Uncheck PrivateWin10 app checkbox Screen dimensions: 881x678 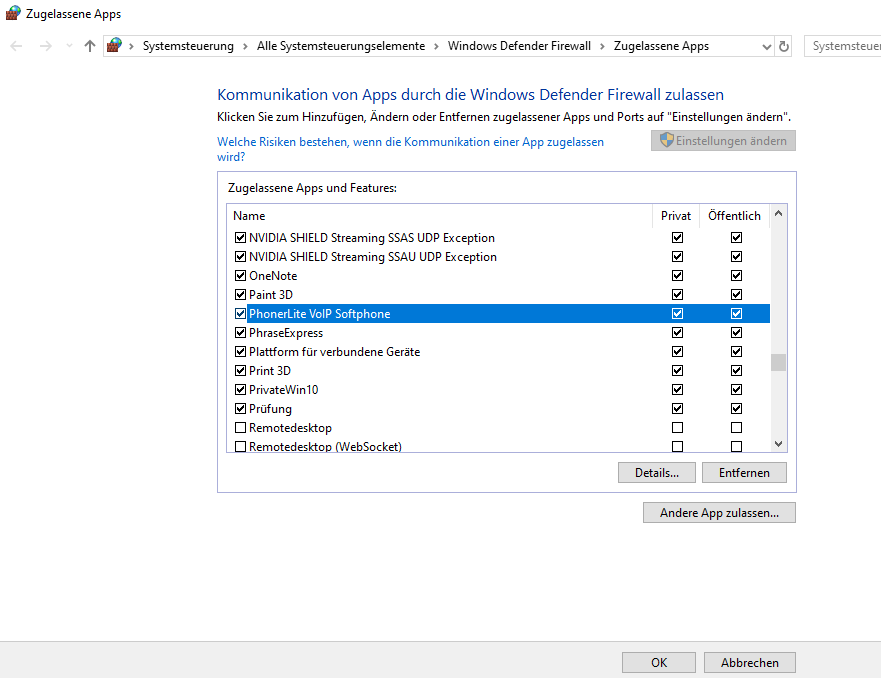pyautogui.click(x=240, y=389)
